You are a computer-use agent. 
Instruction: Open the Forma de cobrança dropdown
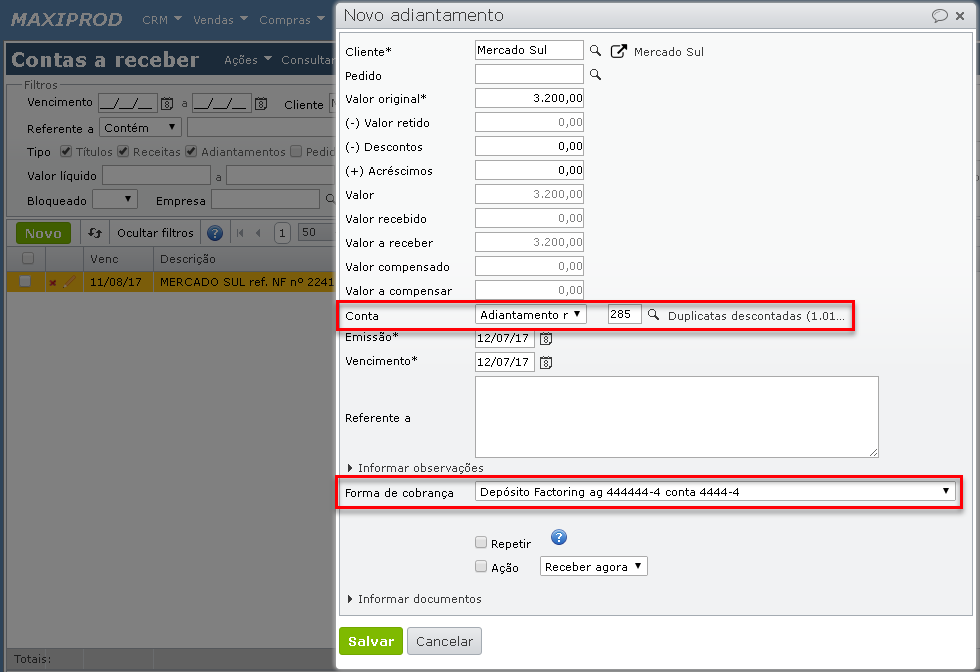[715, 492]
